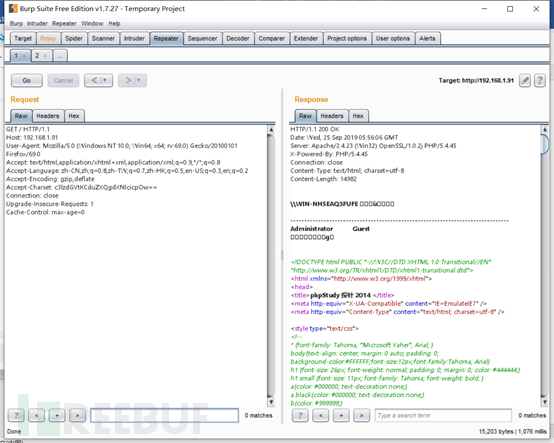Click the response 'Type a search term' field
The image size is (554, 443).
[x=443, y=415]
